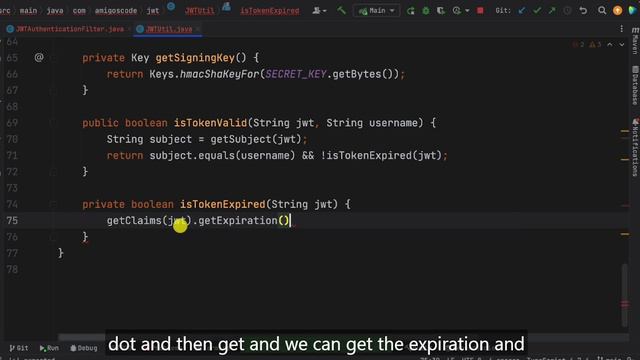640x360 pixels.
Task: Open Search Everywhere magnifier
Action: 602,11
